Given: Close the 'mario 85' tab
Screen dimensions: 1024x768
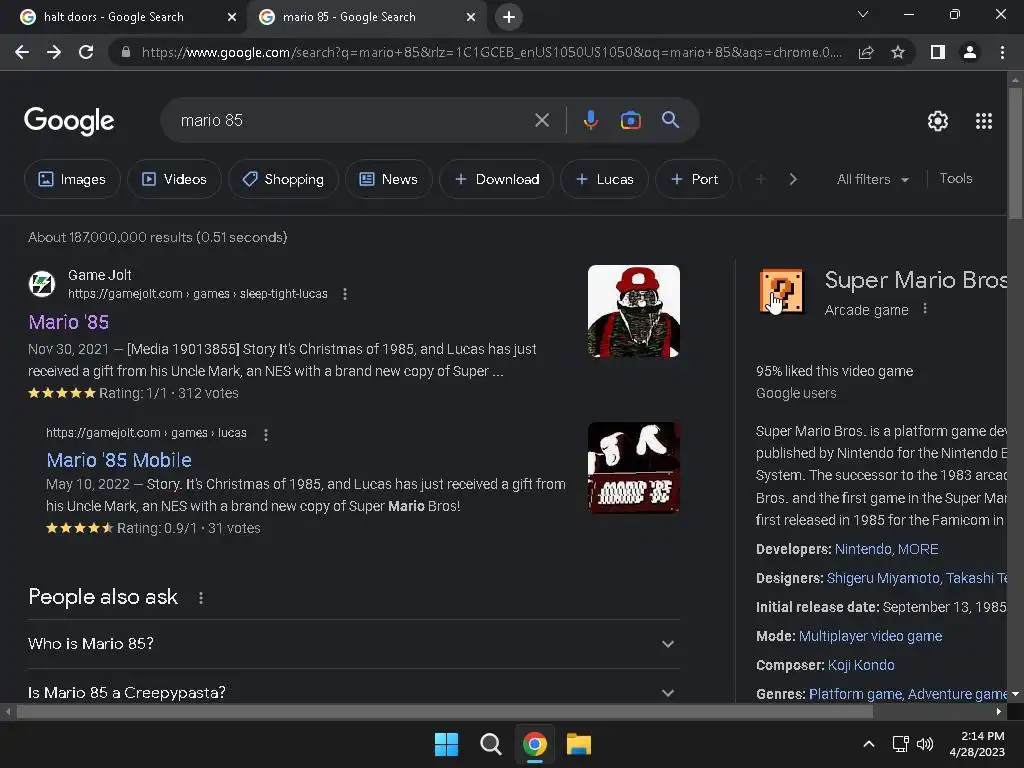Looking at the screenshot, I should coord(471,17).
